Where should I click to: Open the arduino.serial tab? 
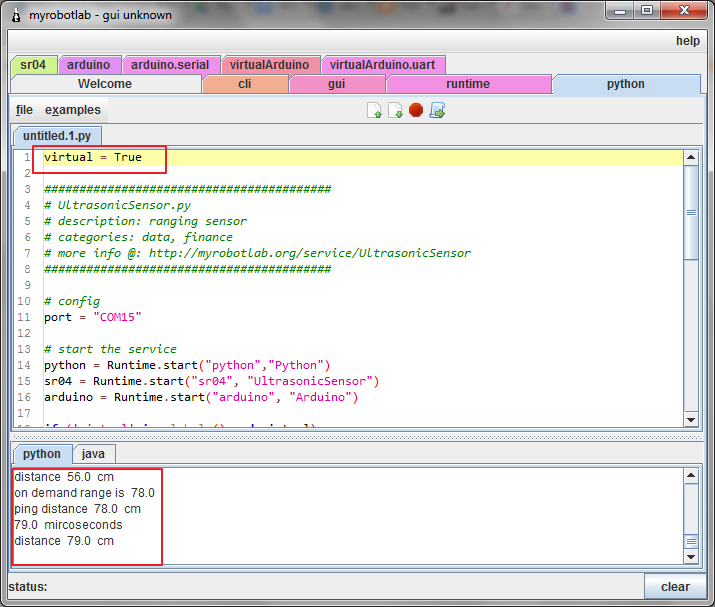coord(170,65)
